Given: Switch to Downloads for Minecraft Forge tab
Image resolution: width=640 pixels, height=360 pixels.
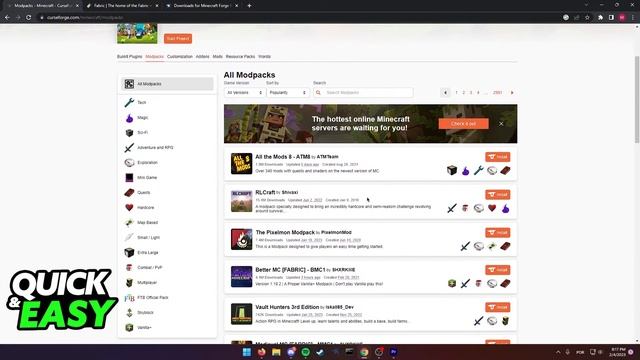Looking at the screenshot, I should point(202,6).
